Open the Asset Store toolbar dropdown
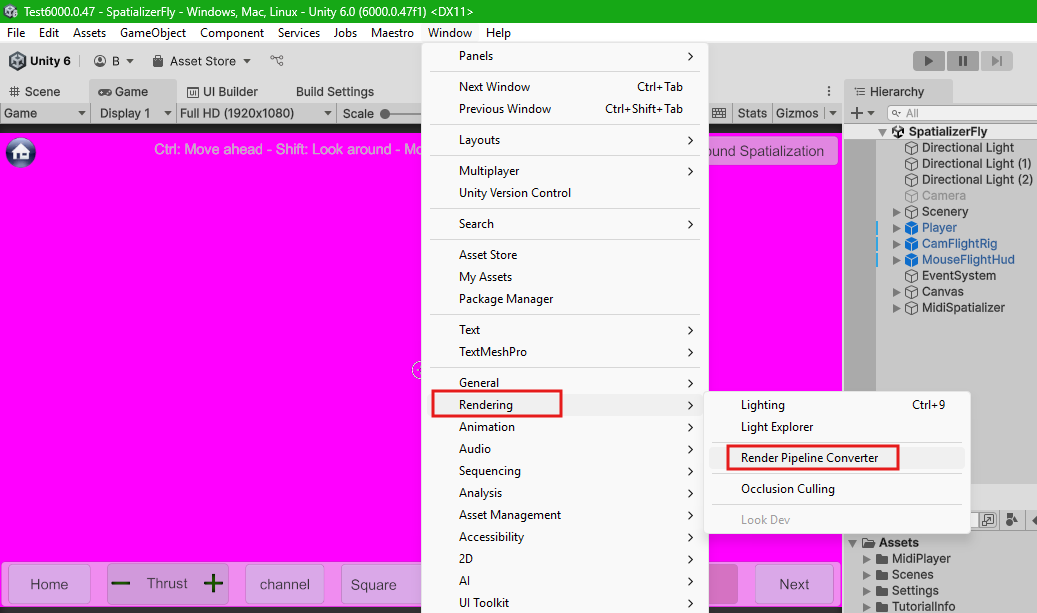The width and height of the screenshot is (1037, 613). (202, 61)
